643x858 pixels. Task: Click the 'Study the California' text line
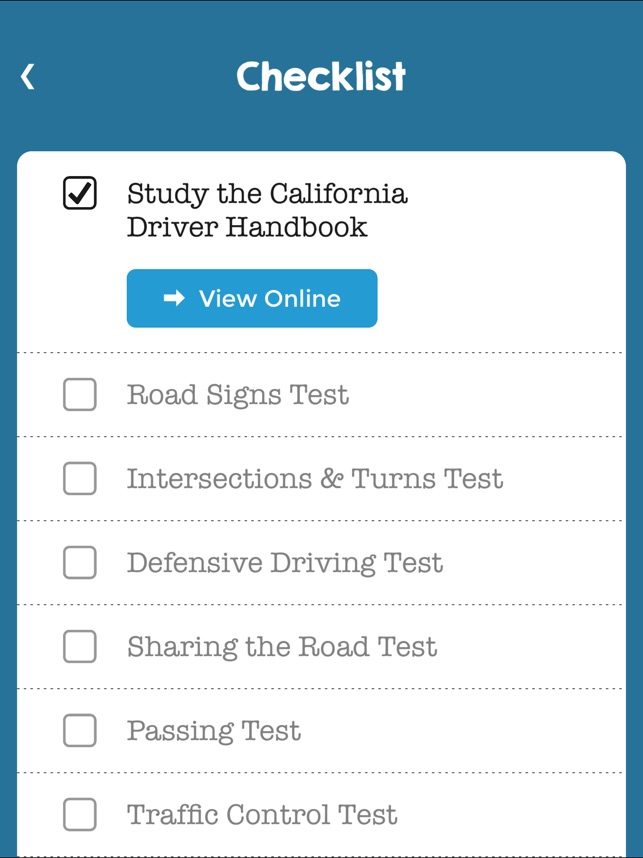pos(267,193)
